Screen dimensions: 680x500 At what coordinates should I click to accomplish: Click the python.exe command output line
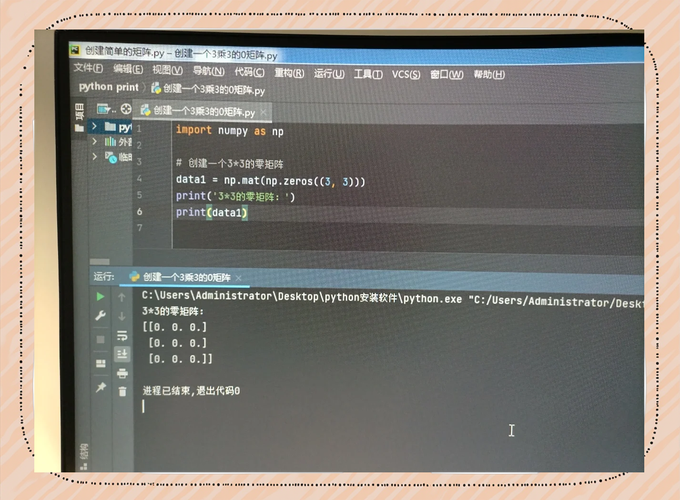coord(392,299)
